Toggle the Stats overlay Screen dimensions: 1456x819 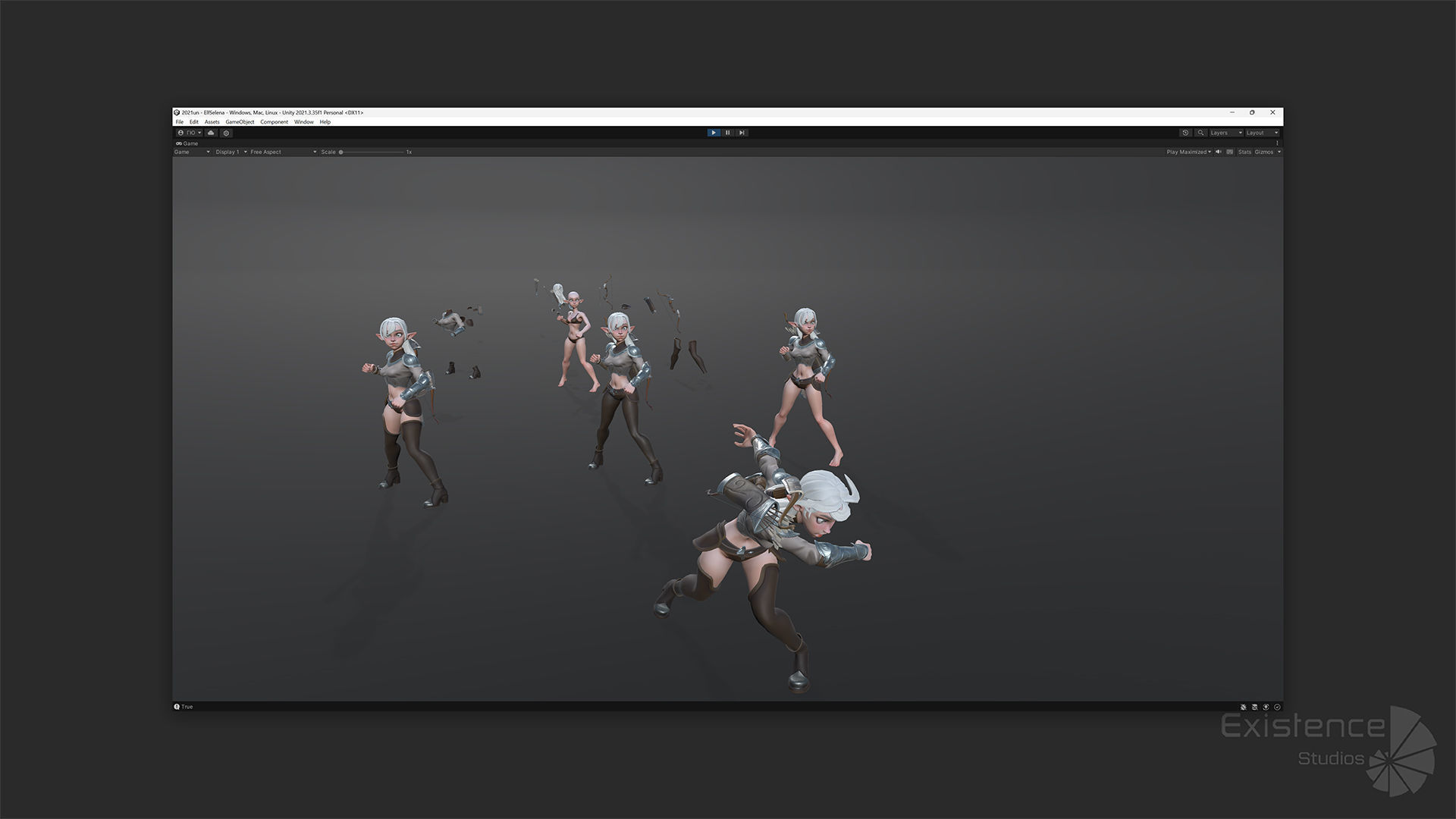click(1244, 152)
